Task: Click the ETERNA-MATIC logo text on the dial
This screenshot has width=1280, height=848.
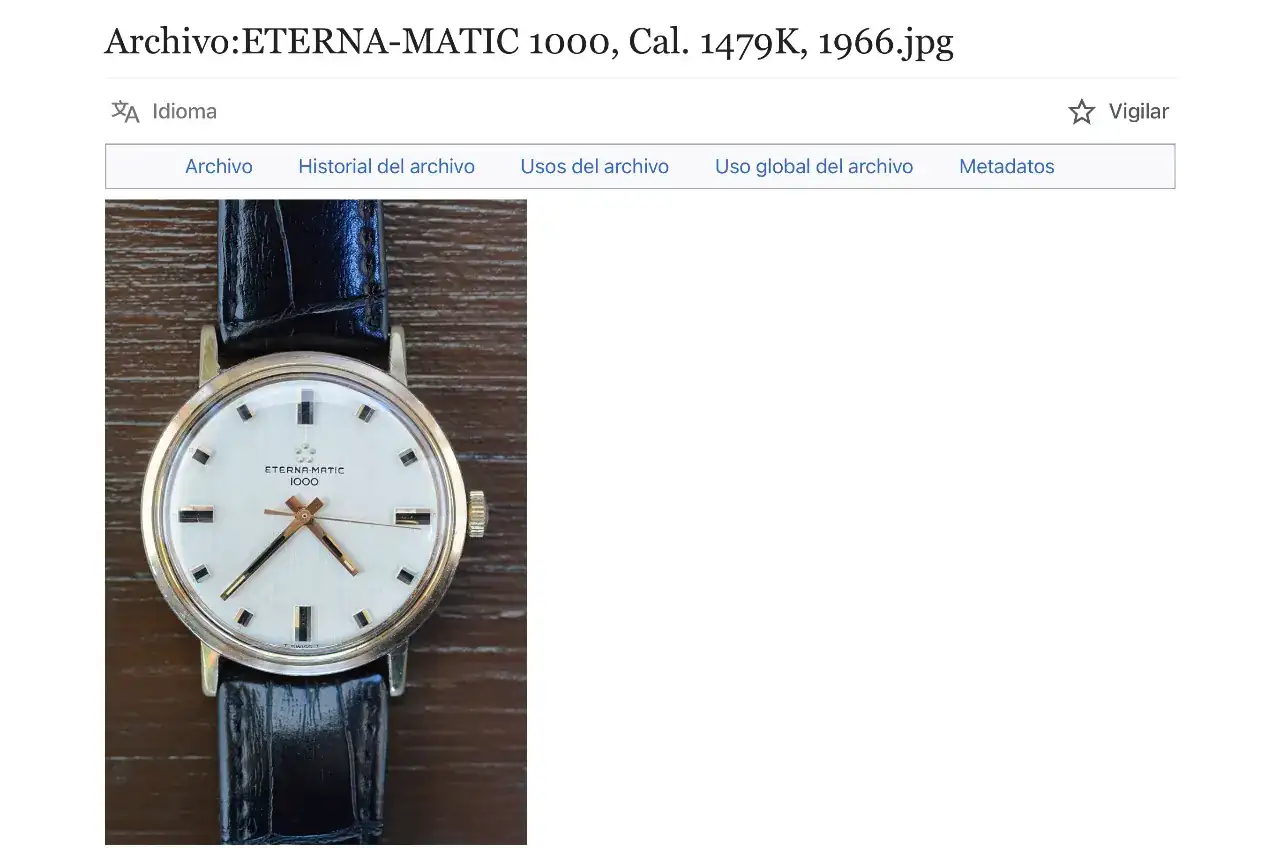Action: point(304,470)
